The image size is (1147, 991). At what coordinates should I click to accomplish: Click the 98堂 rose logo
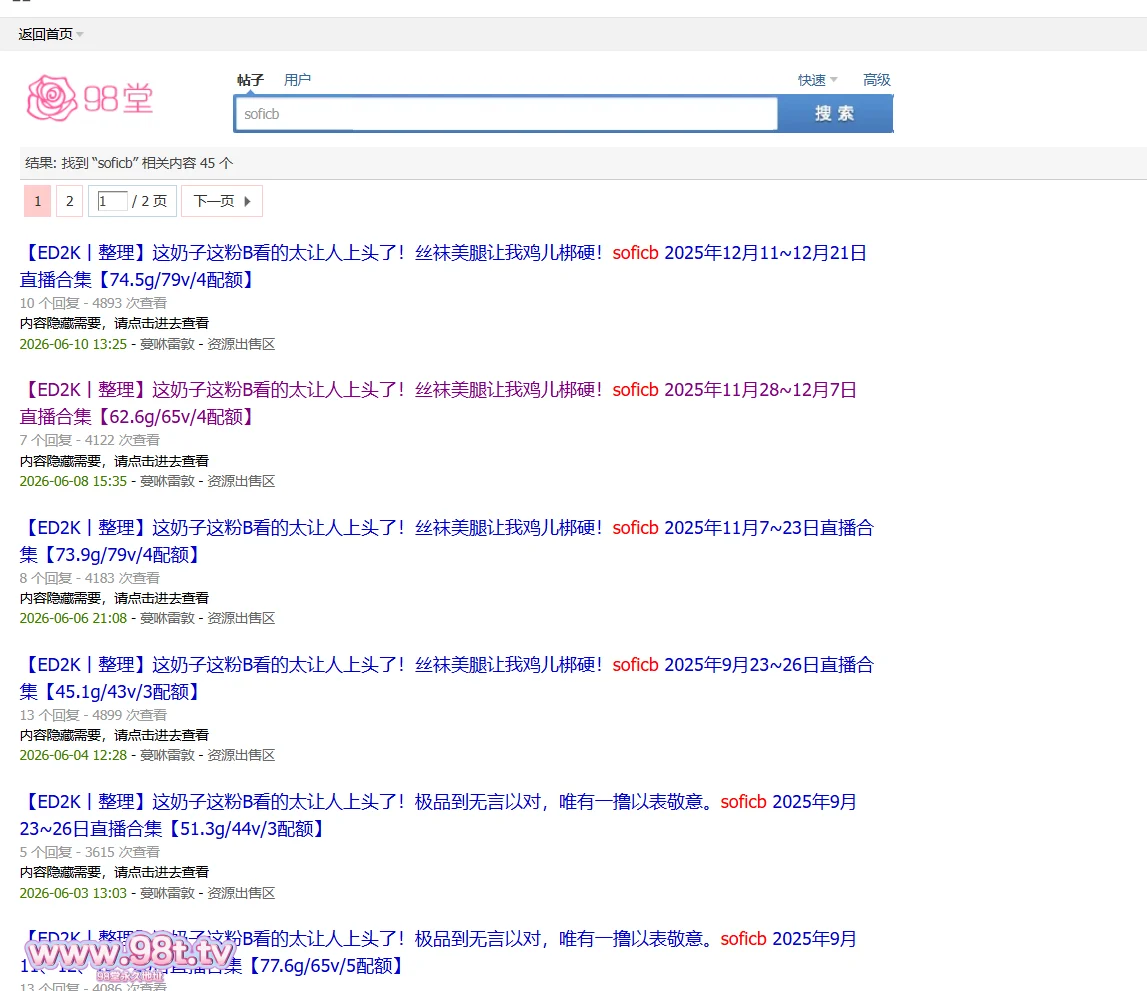point(90,98)
